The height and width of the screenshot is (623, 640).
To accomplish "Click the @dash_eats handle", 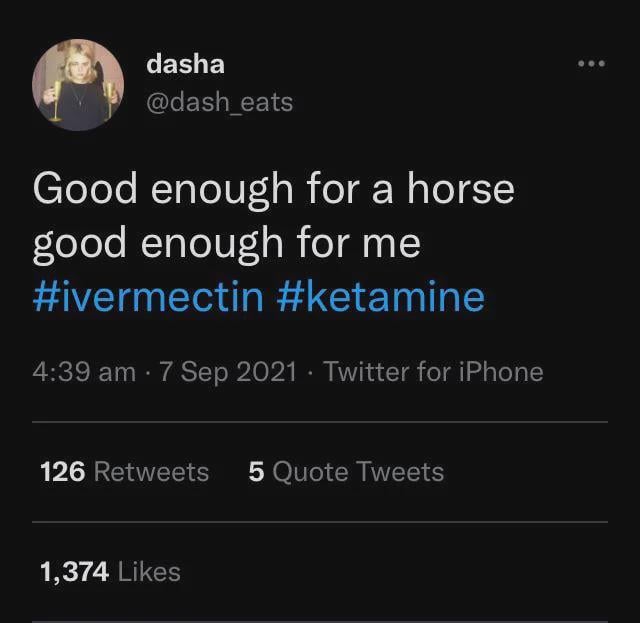I will click(x=219, y=101).
